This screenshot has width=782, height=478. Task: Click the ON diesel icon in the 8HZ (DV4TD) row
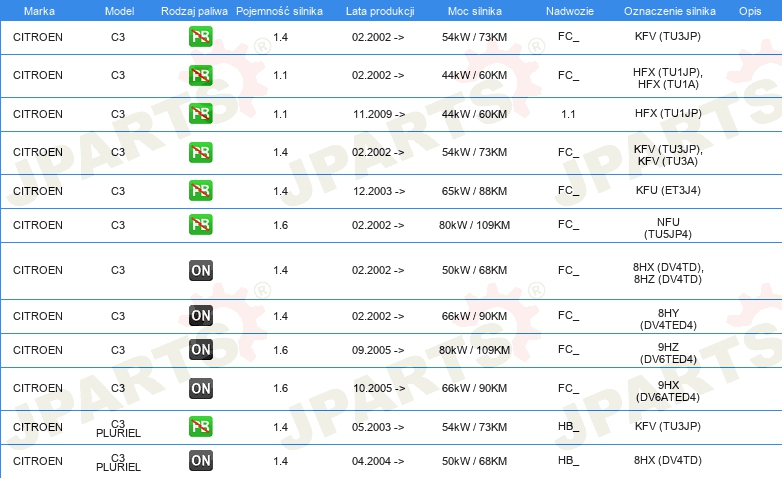(200, 270)
